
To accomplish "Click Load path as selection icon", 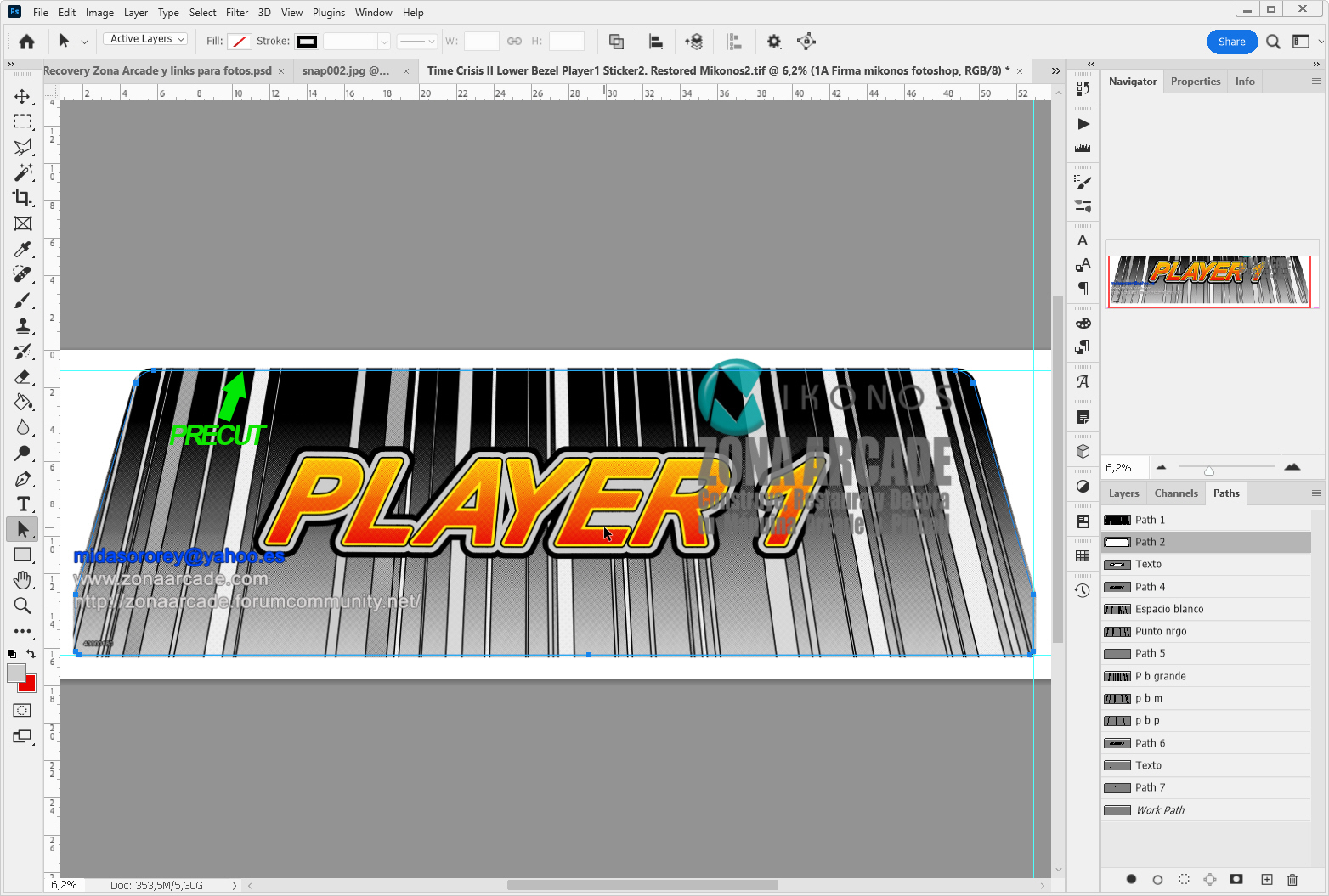I will pos(1184,879).
